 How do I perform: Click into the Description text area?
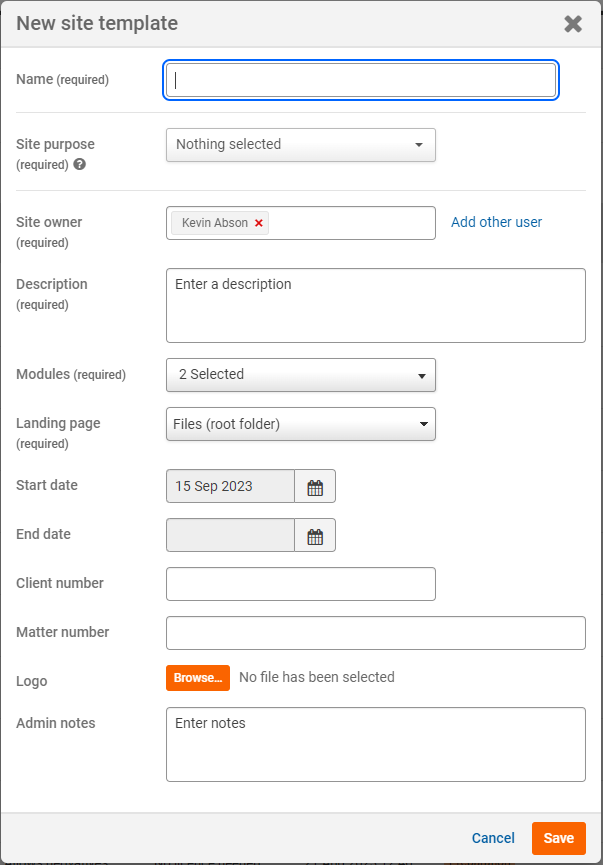click(376, 306)
